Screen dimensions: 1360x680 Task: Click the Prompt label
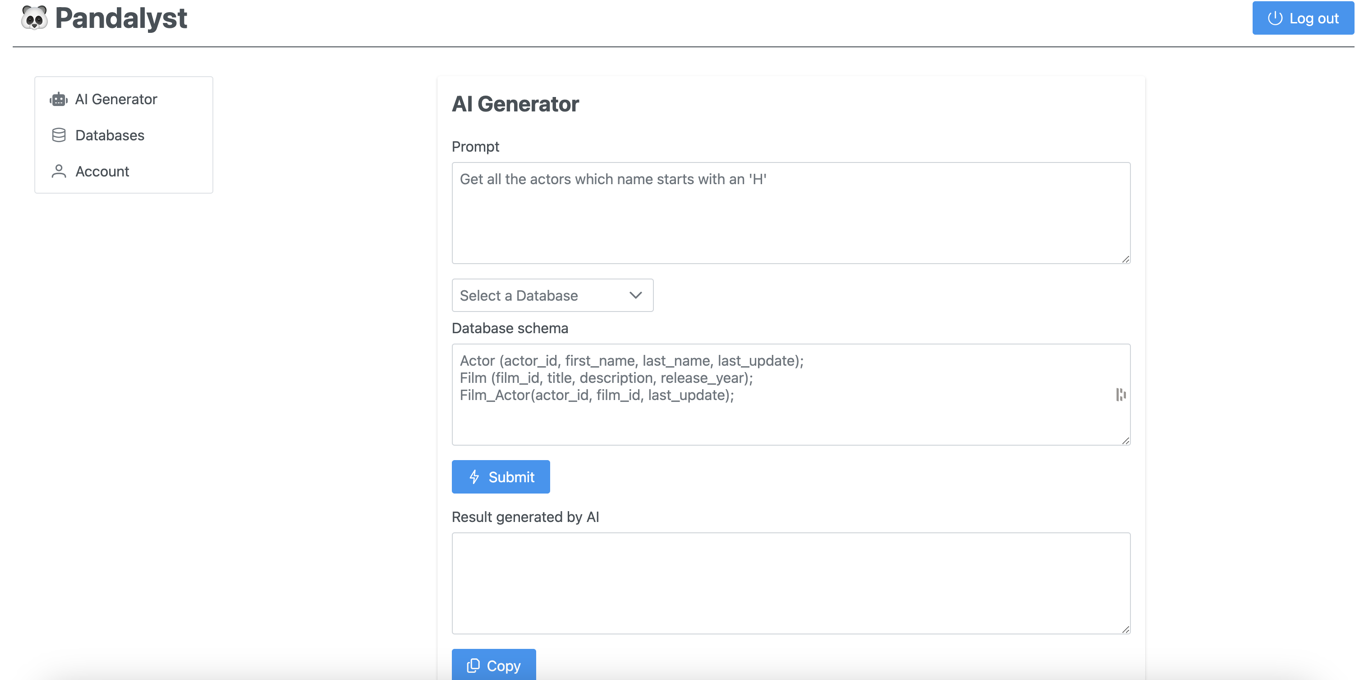(475, 146)
